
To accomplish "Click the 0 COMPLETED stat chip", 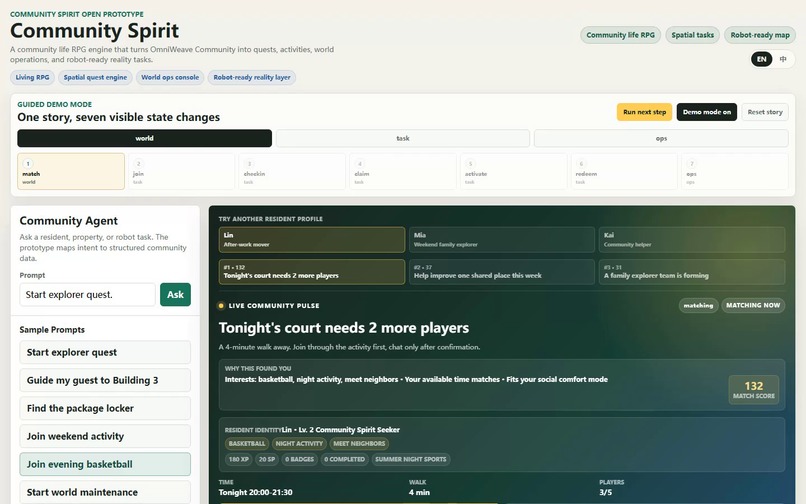I will (x=344, y=459).
